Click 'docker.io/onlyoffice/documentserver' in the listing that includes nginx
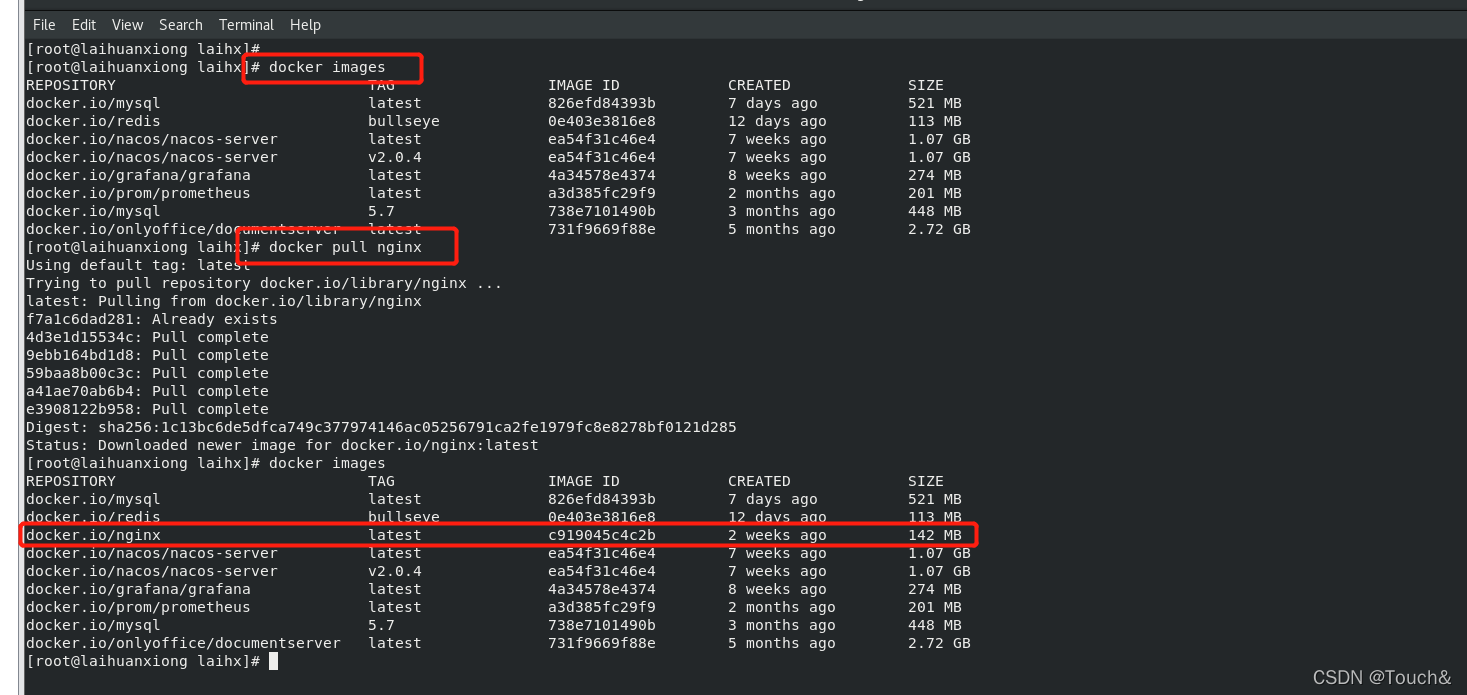The image size is (1467, 695). tap(183, 643)
